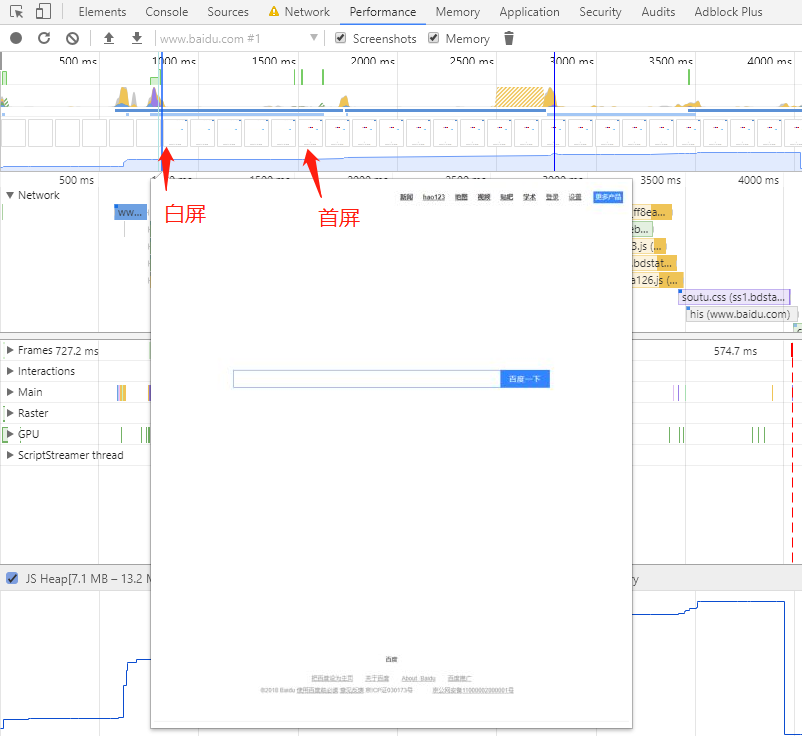
Task: Save the profile with the download icon
Action: [137, 38]
